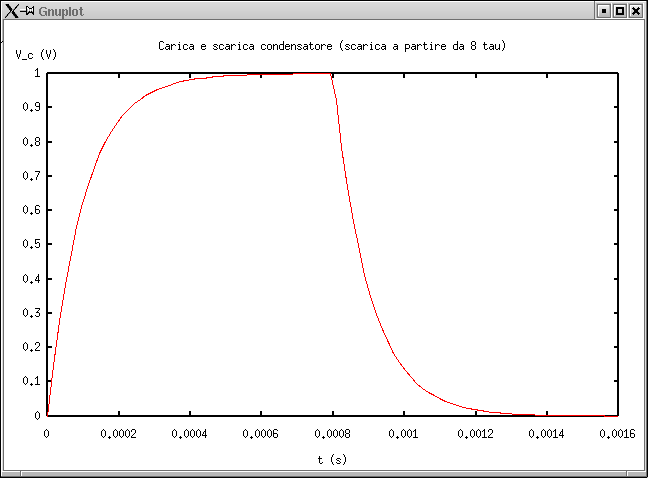This screenshot has width=648, height=478.
Task: Open the window menu X icon
Action: [x=11, y=10]
